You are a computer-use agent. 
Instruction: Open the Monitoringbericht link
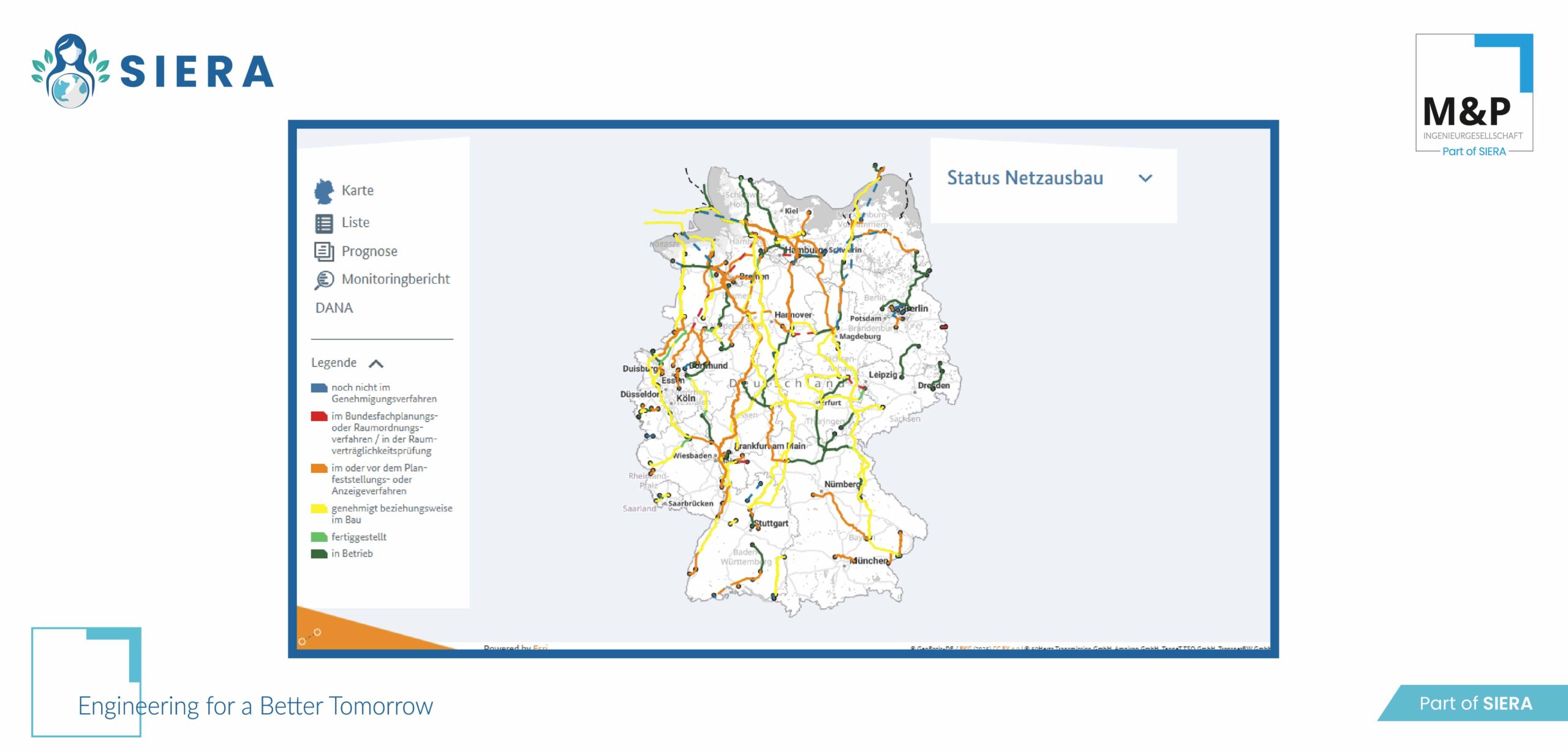(x=396, y=279)
